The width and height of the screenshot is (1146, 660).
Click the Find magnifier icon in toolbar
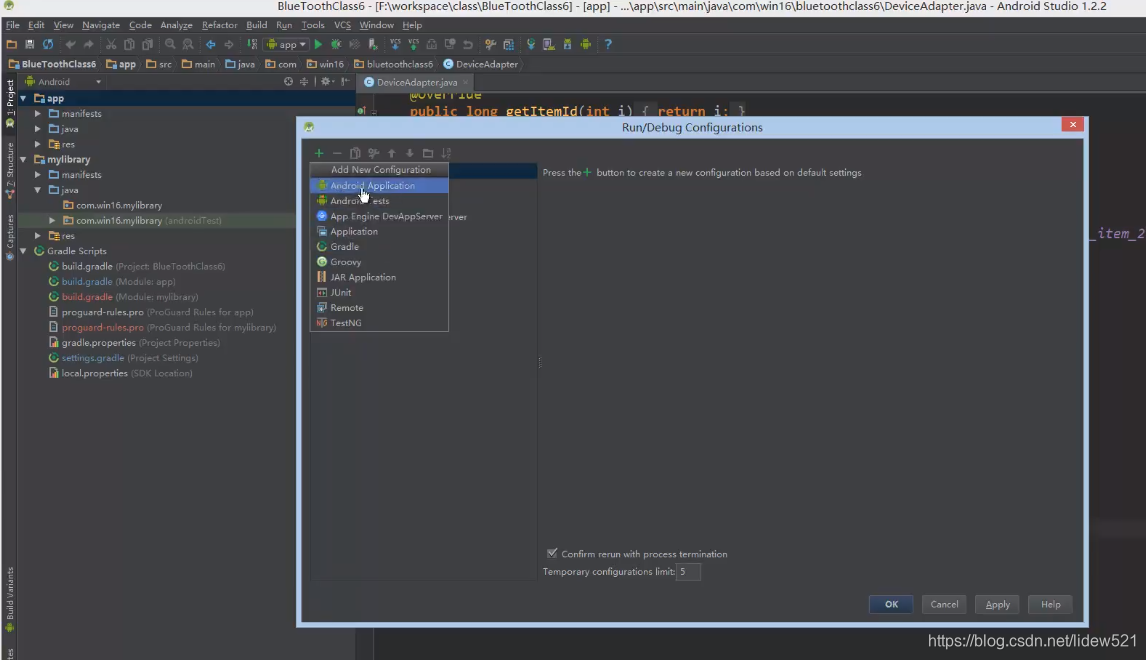click(170, 45)
